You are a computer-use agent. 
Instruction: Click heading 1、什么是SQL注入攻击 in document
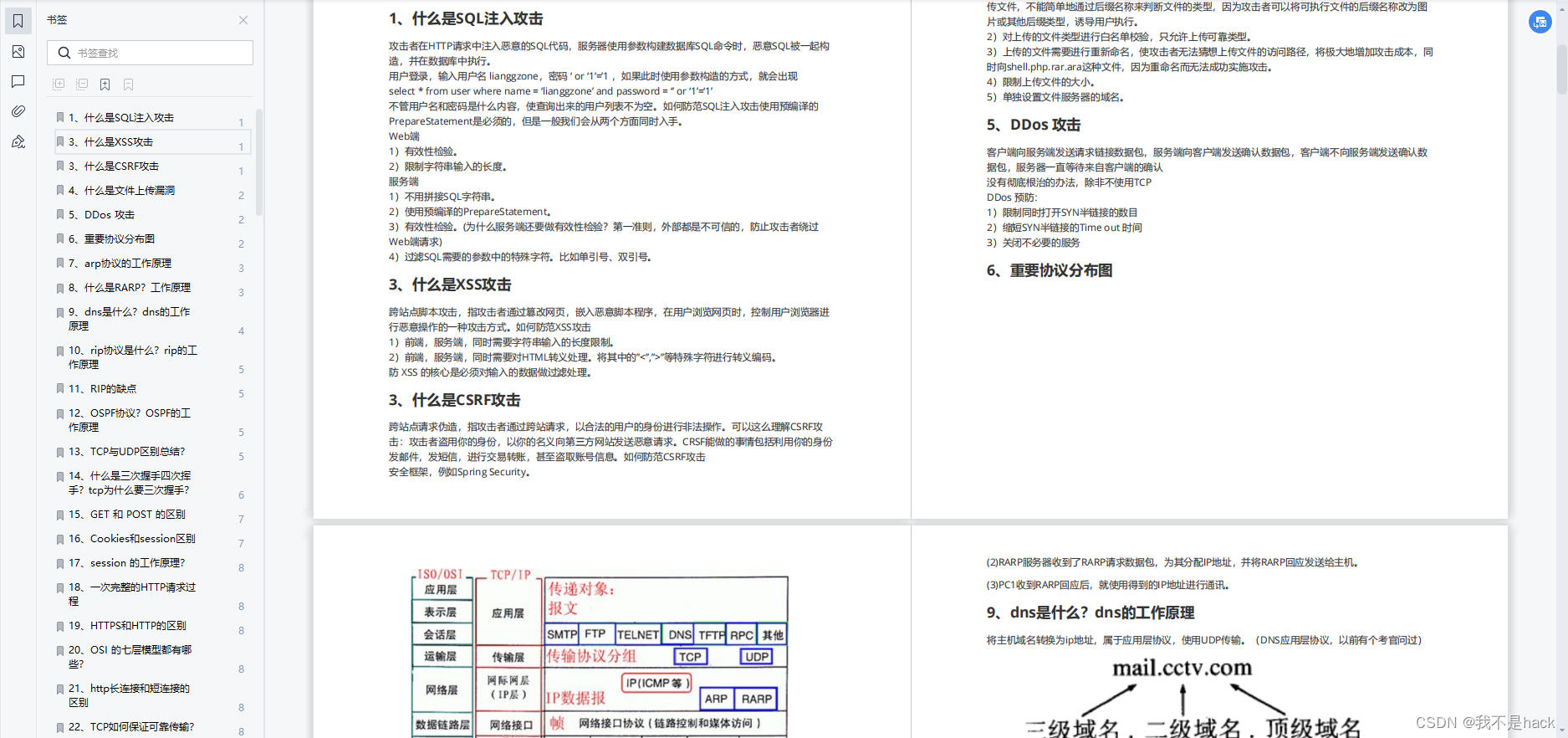pos(466,18)
